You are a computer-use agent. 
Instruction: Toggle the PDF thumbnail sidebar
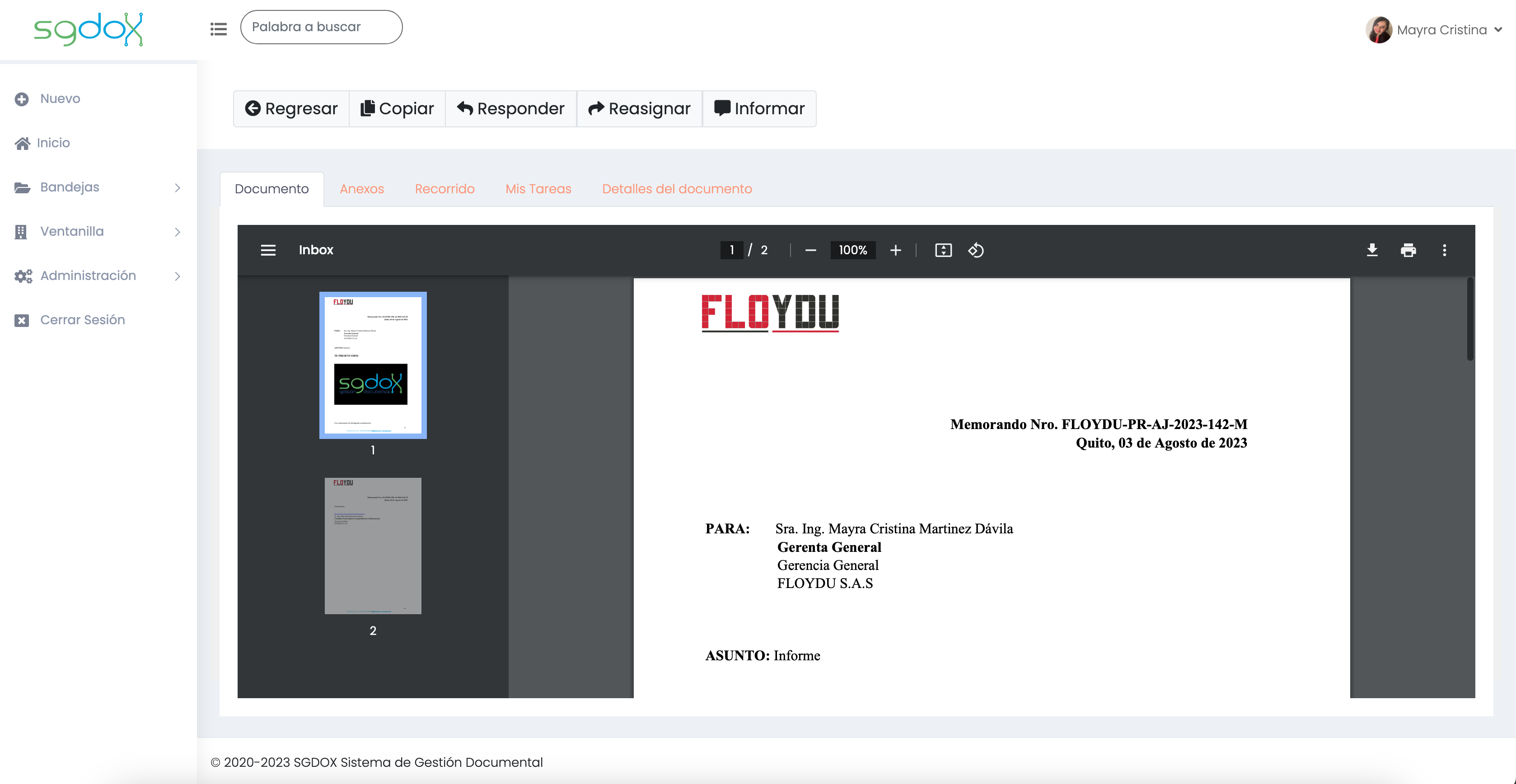click(x=268, y=250)
